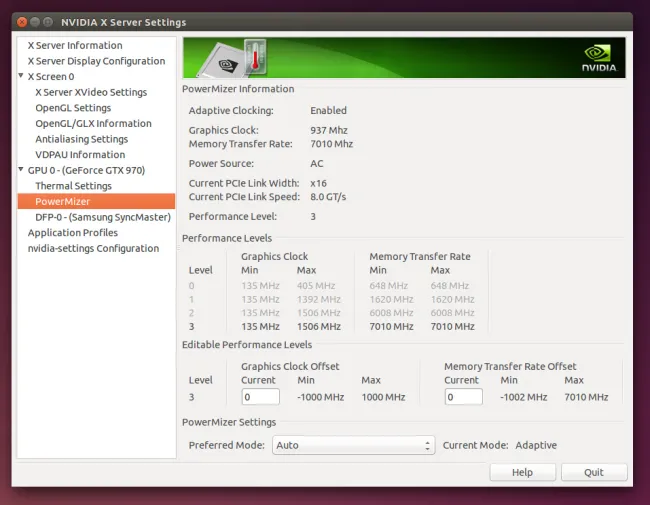Open nvidia-settings Configuration page
This screenshot has height=505, width=650.
click(93, 248)
